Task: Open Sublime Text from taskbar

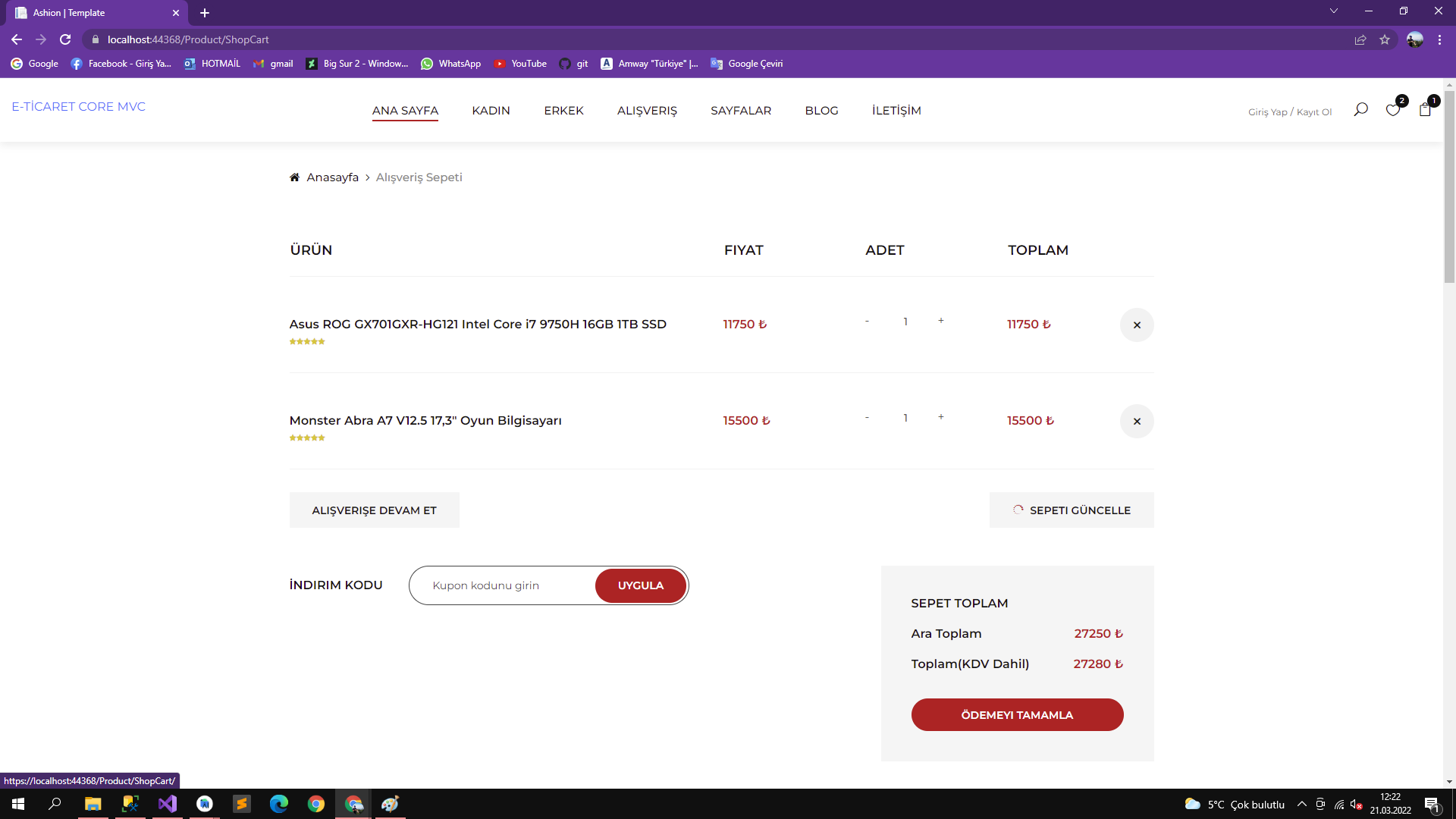Action: click(x=242, y=804)
